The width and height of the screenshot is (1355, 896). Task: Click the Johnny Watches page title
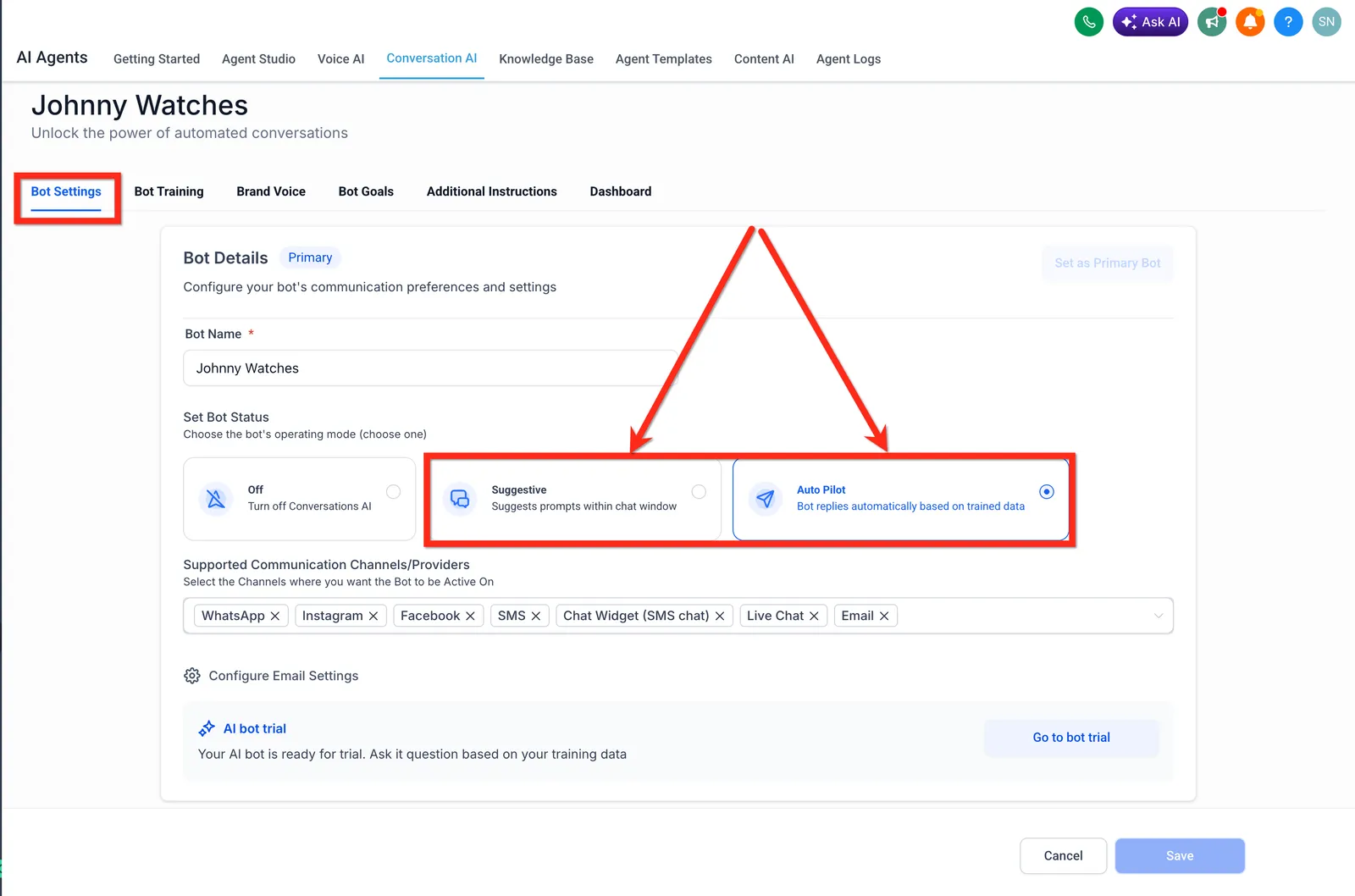tap(140, 105)
